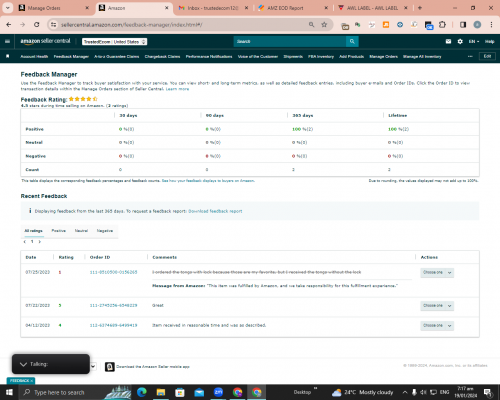
Task: Select the Positive feedback tab
Action: [x=58, y=231]
